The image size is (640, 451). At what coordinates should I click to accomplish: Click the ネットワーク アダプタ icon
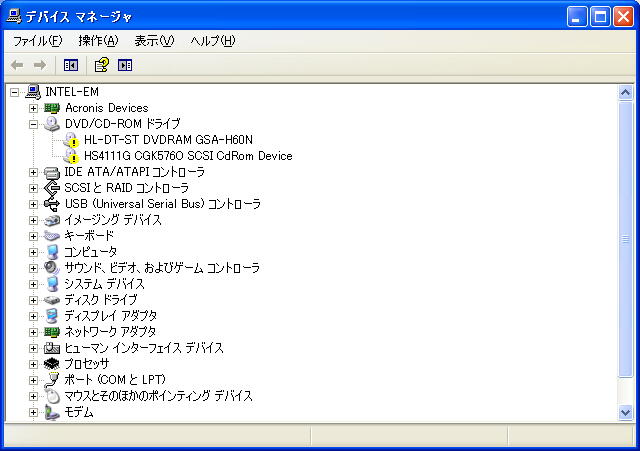click(x=52, y=332)
